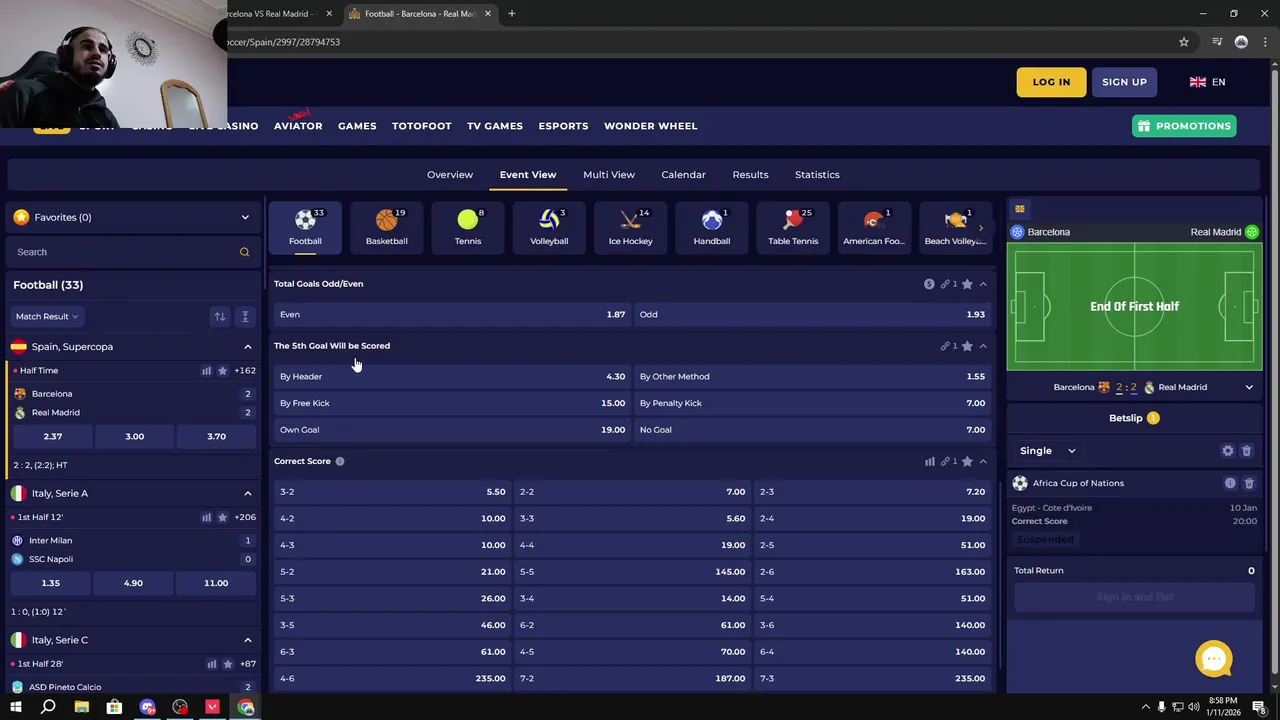Select the Ice Hockey sport icon
The height and width of the screenshot is (720, 1280).
630,227
